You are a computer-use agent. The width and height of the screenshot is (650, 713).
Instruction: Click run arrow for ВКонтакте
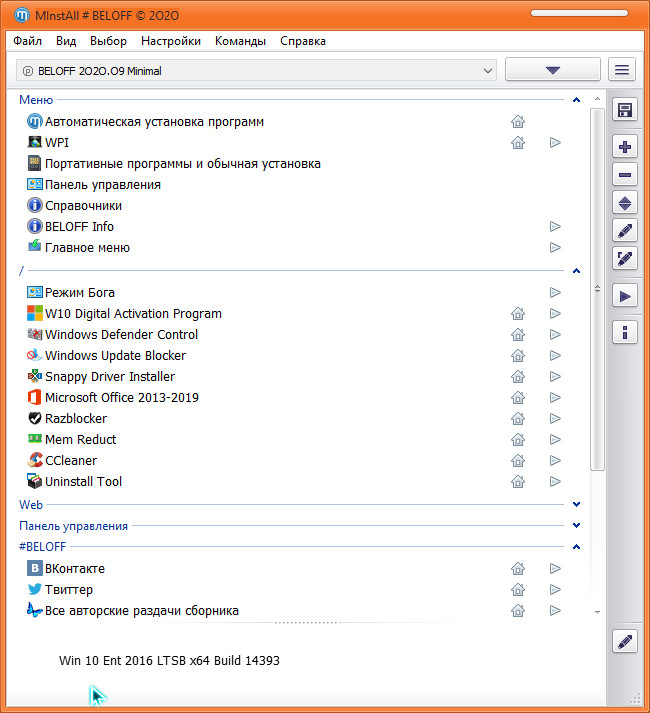(x=555, y=568)
